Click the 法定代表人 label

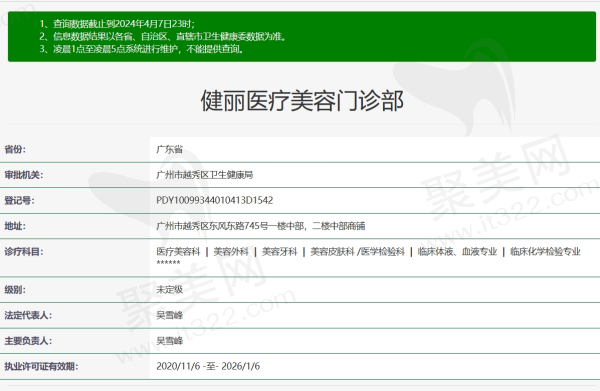[x=28, y=315]
